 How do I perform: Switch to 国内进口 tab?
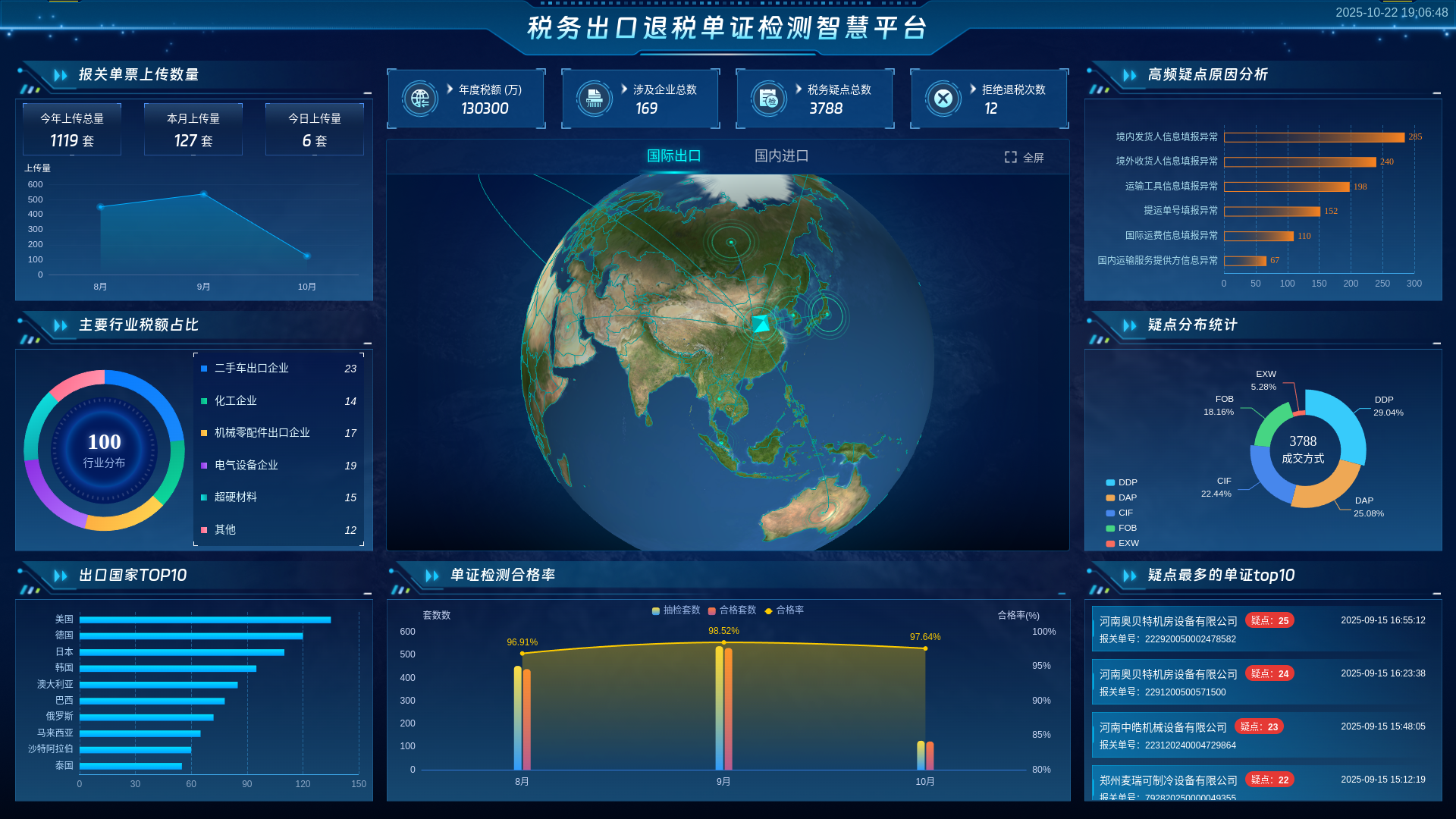click(x=781, y=156)
